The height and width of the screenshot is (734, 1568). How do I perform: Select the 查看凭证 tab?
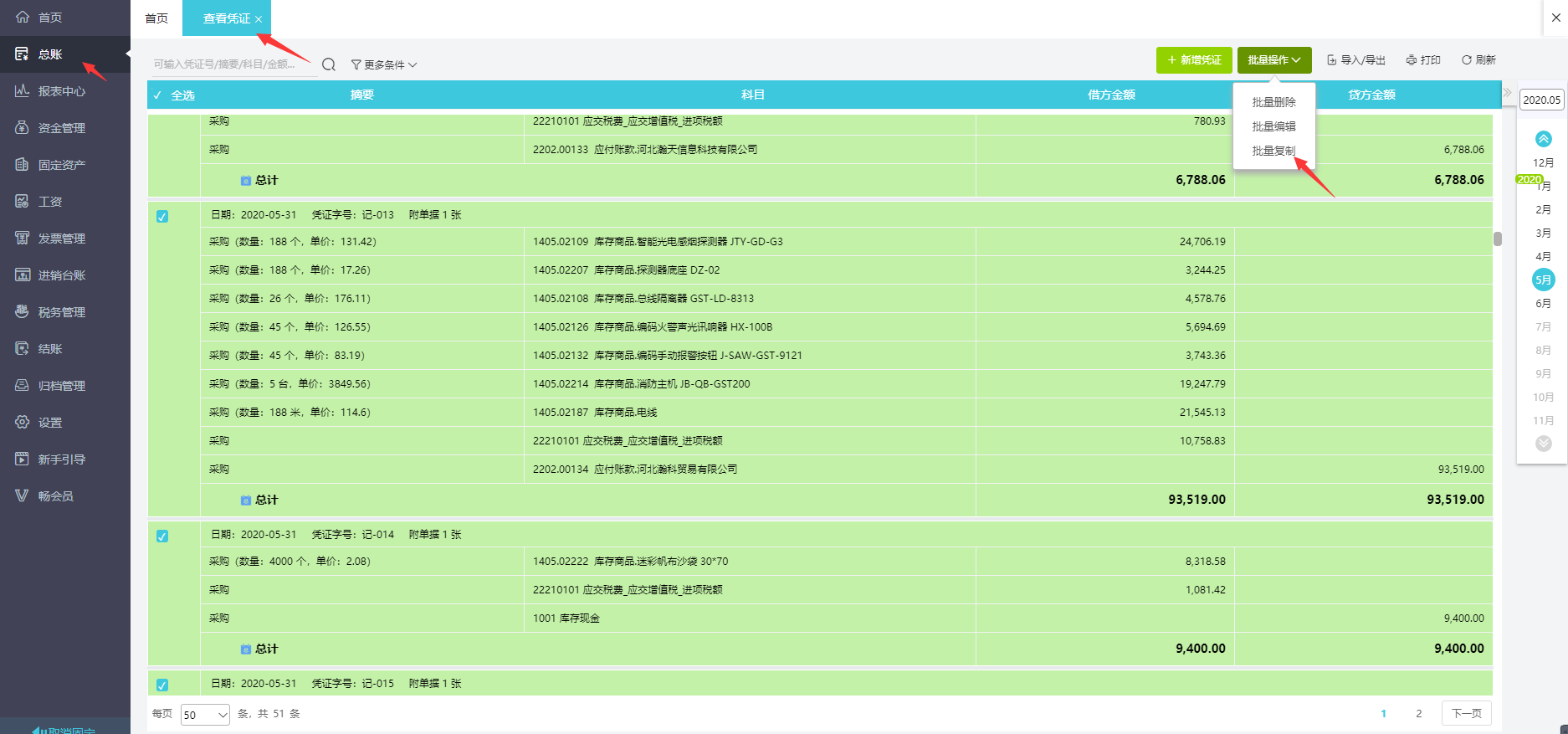coord(227,18)
